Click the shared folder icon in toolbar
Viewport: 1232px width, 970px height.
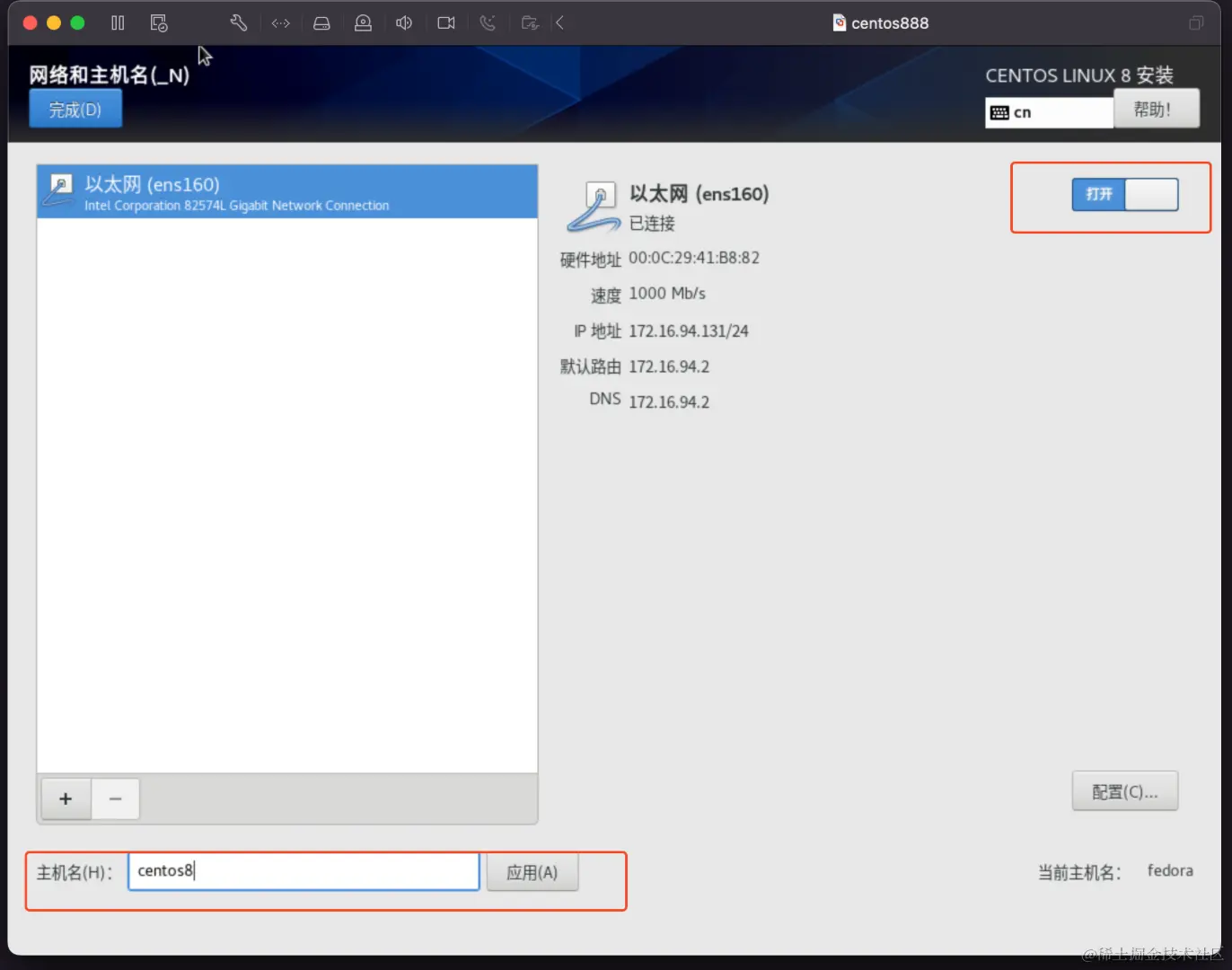(530, 23)
